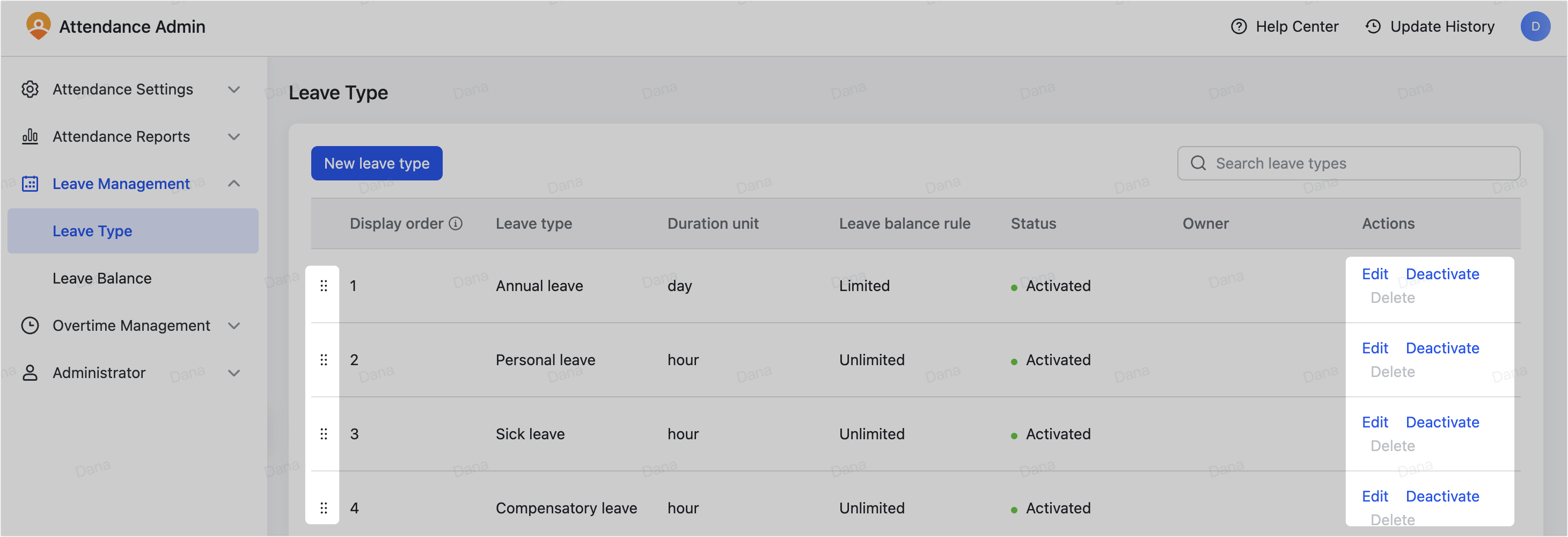Image resolution: width=1568 pixels, height=537 pixels.
Task: Open Leave Balance in the sidebar
Action: click(101, 278)
